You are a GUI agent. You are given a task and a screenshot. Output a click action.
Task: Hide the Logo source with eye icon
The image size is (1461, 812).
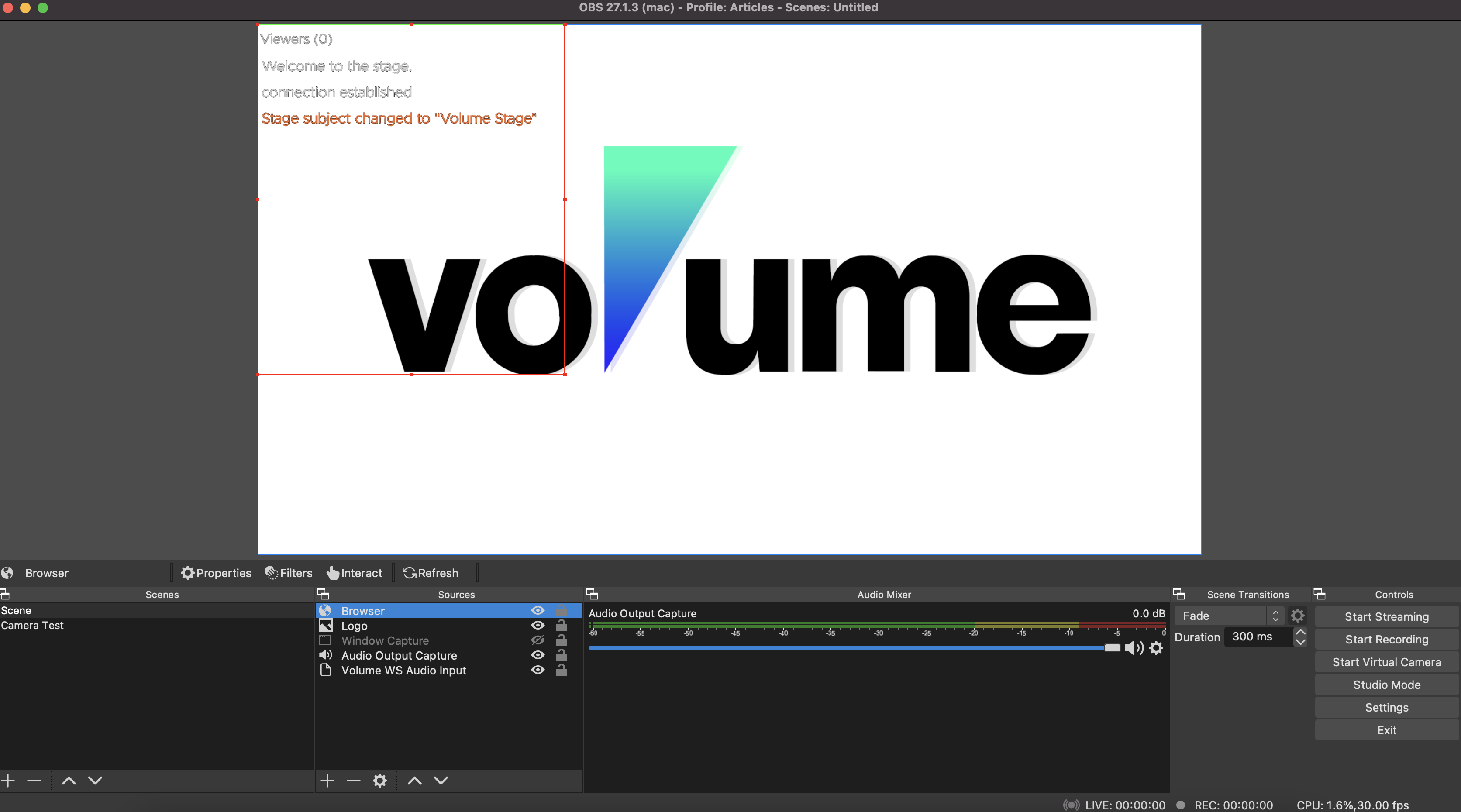(538, 625)
